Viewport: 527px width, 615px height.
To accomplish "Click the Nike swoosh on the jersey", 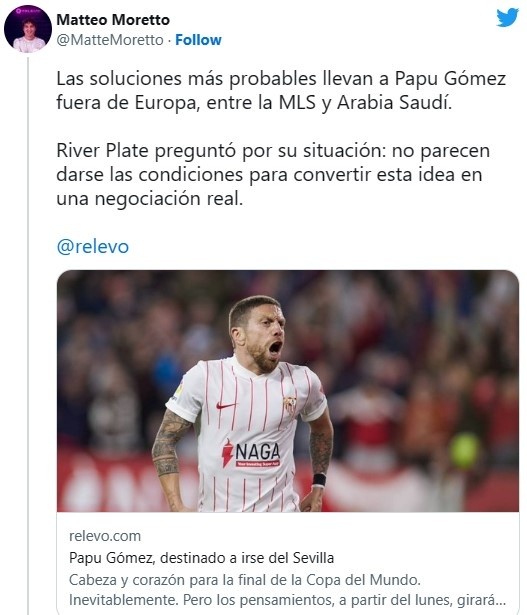I will (226, 405).
